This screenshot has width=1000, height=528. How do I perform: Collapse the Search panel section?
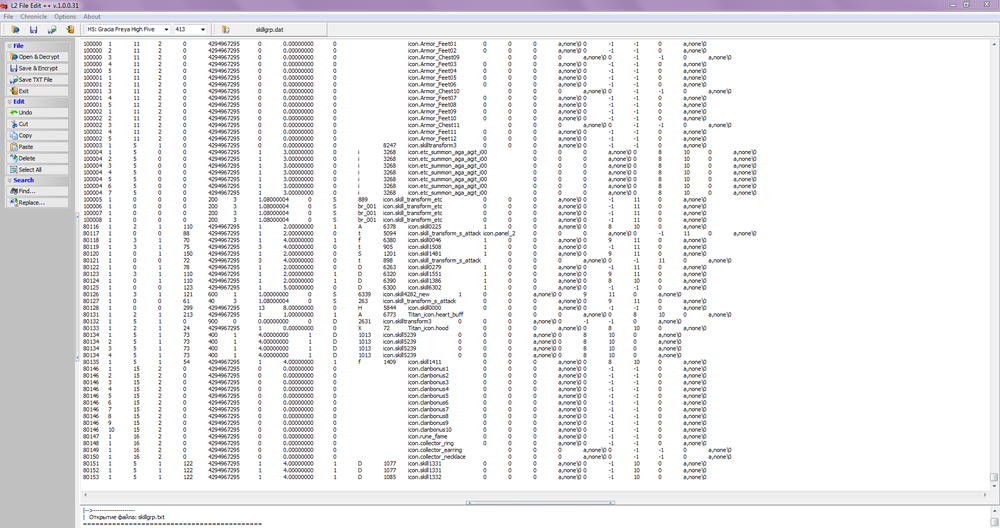(9, 180)
